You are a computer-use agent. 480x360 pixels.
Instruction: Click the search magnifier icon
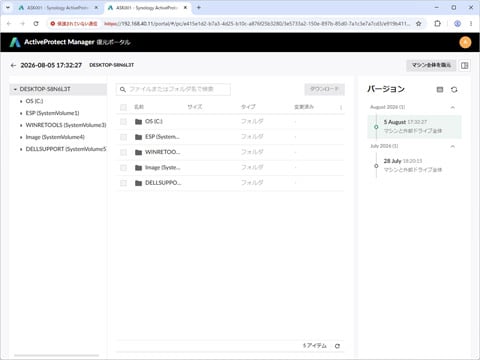pos(123,89)
